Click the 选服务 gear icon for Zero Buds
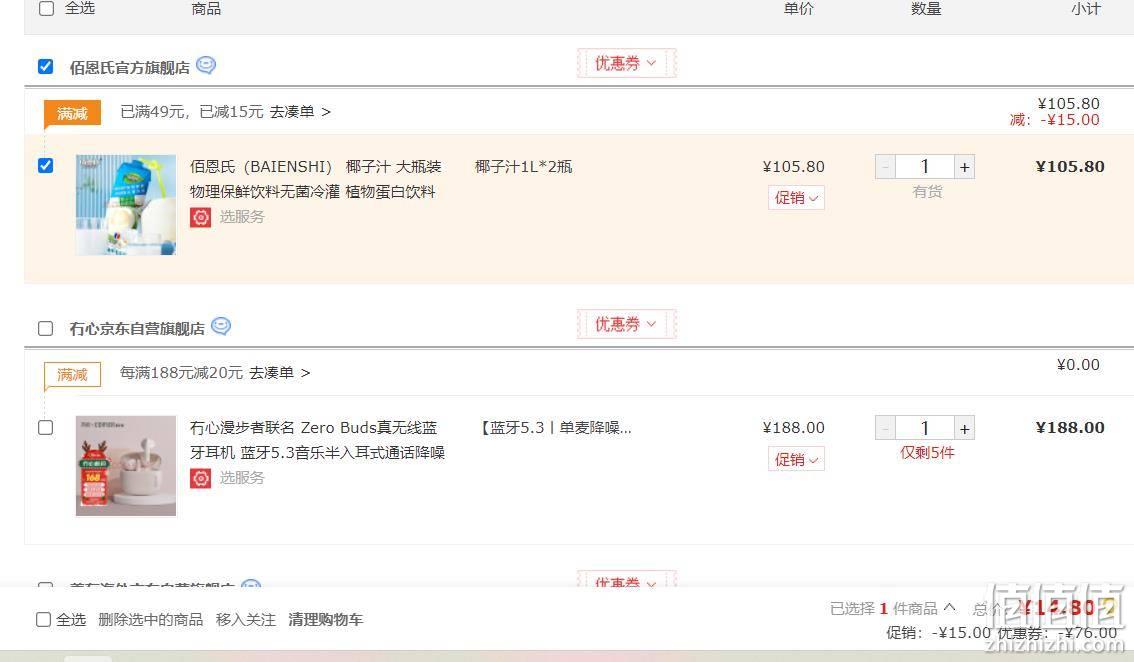Screen dimensions: 1134x662 tap(200, 478)
